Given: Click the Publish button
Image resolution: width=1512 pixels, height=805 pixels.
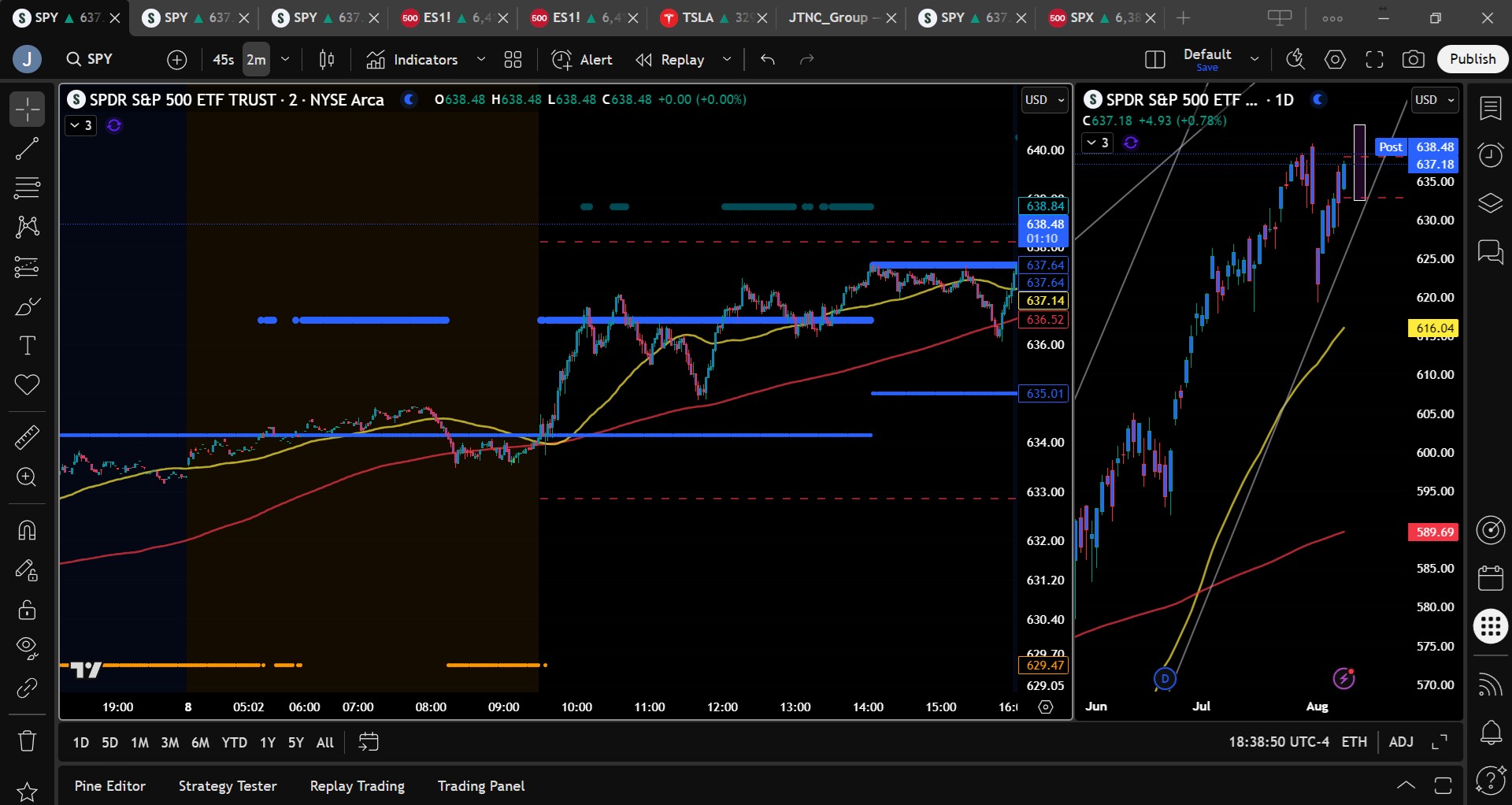Looking at the screenshot, I should tap(1473, 59).
